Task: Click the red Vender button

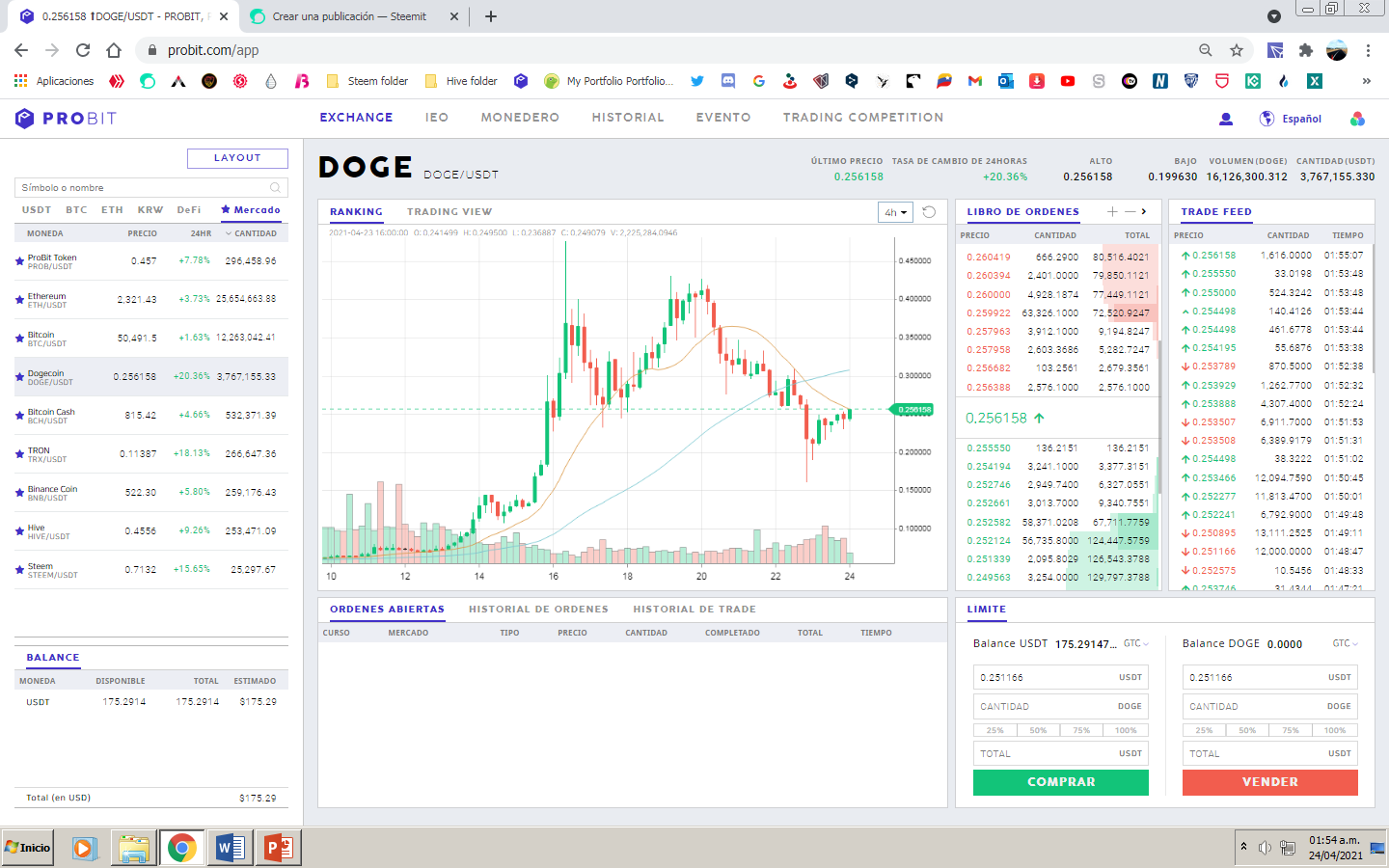Action: coord(1270,782)
